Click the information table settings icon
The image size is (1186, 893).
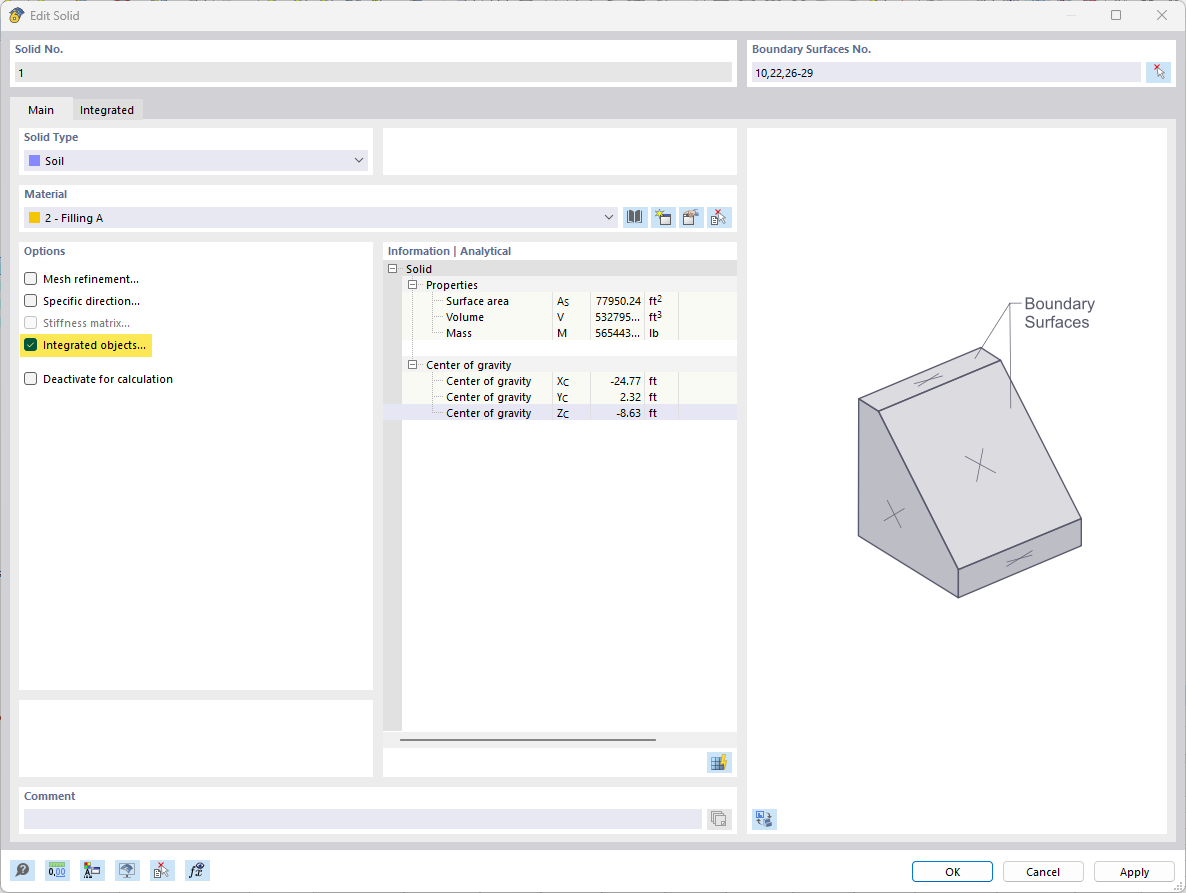719,762
